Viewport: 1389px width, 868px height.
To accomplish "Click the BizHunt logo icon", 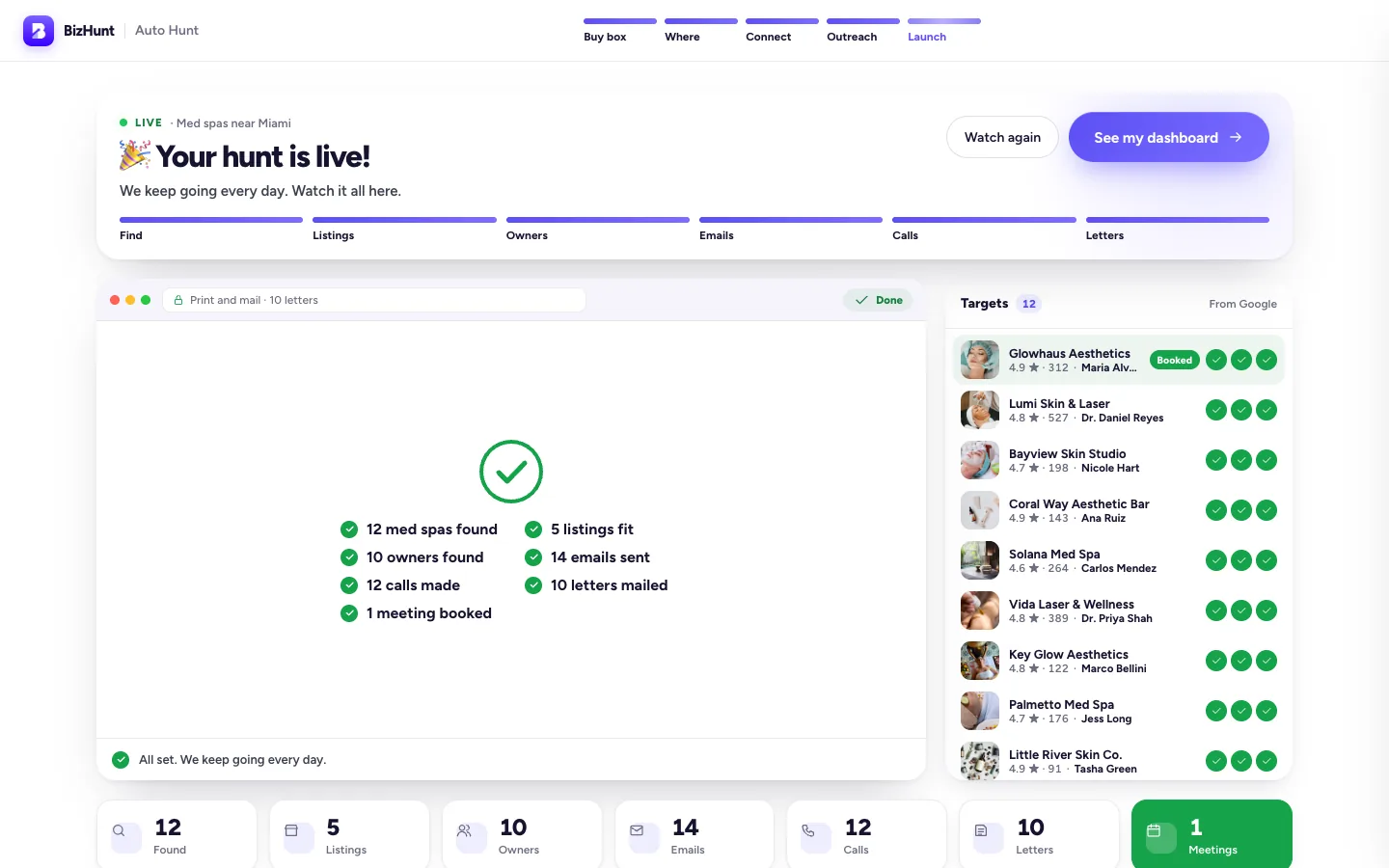I will point(39,31).
